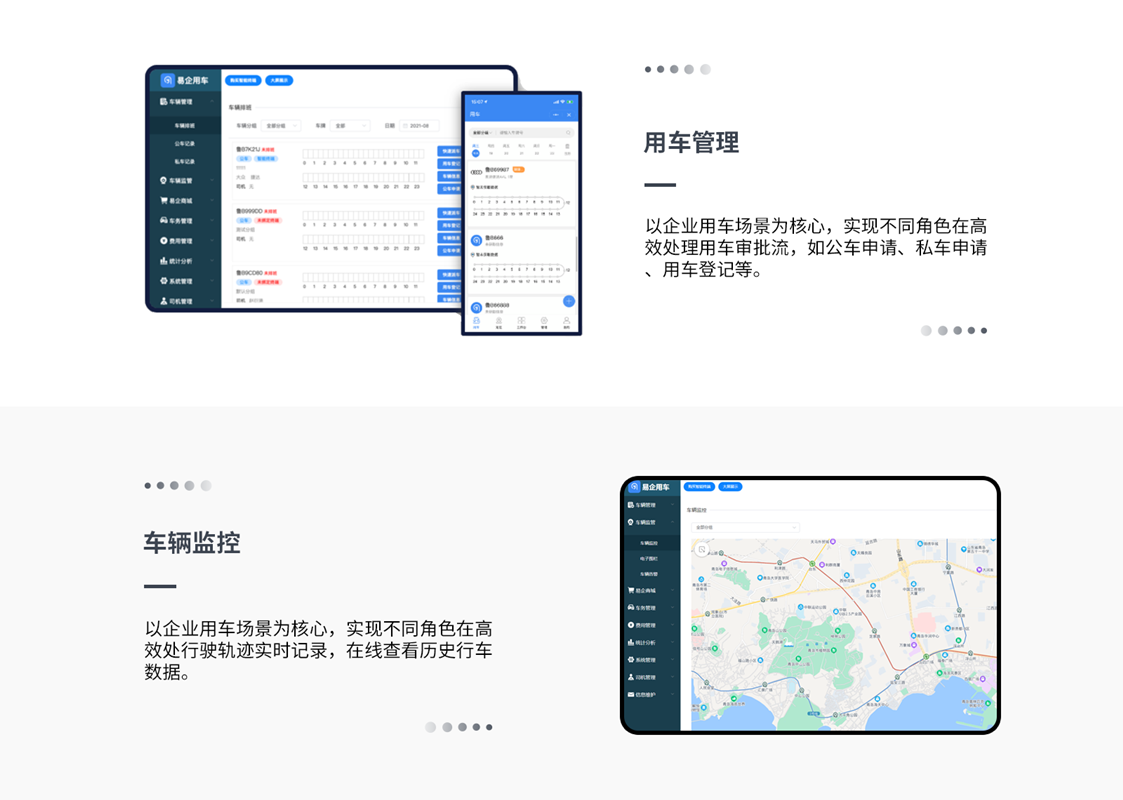The height and width of the screenshot is (800, 1123).
Task: Tap the close X icon in phone header
Action: click(569, 115)
